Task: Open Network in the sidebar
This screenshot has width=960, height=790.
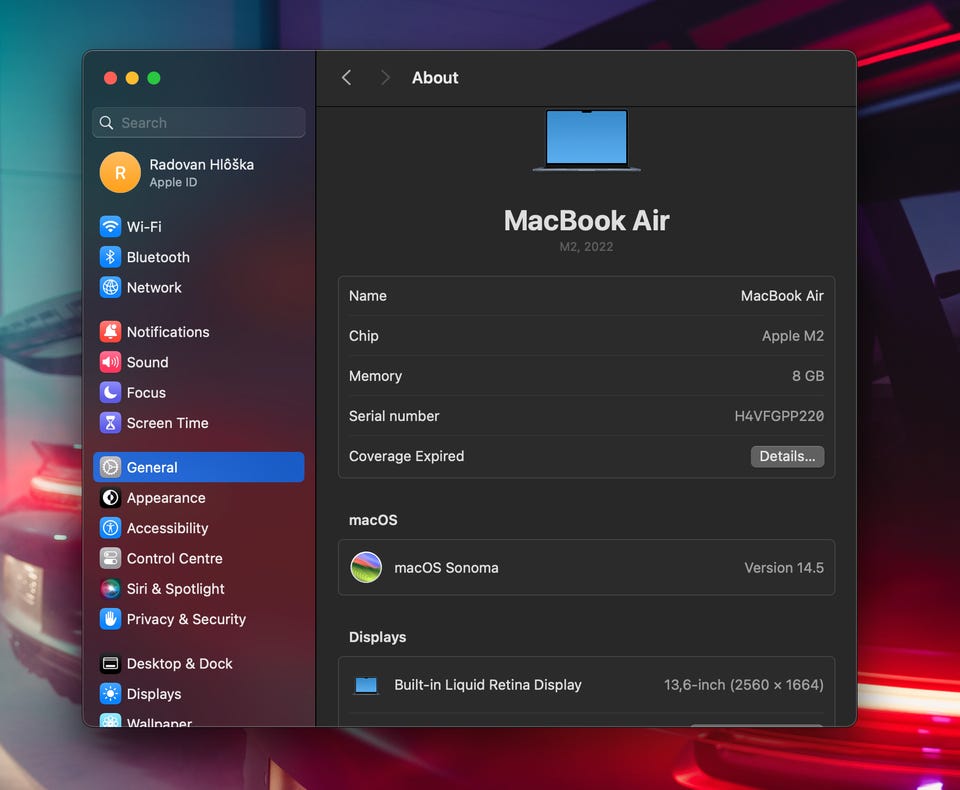Action: [154, 287]
